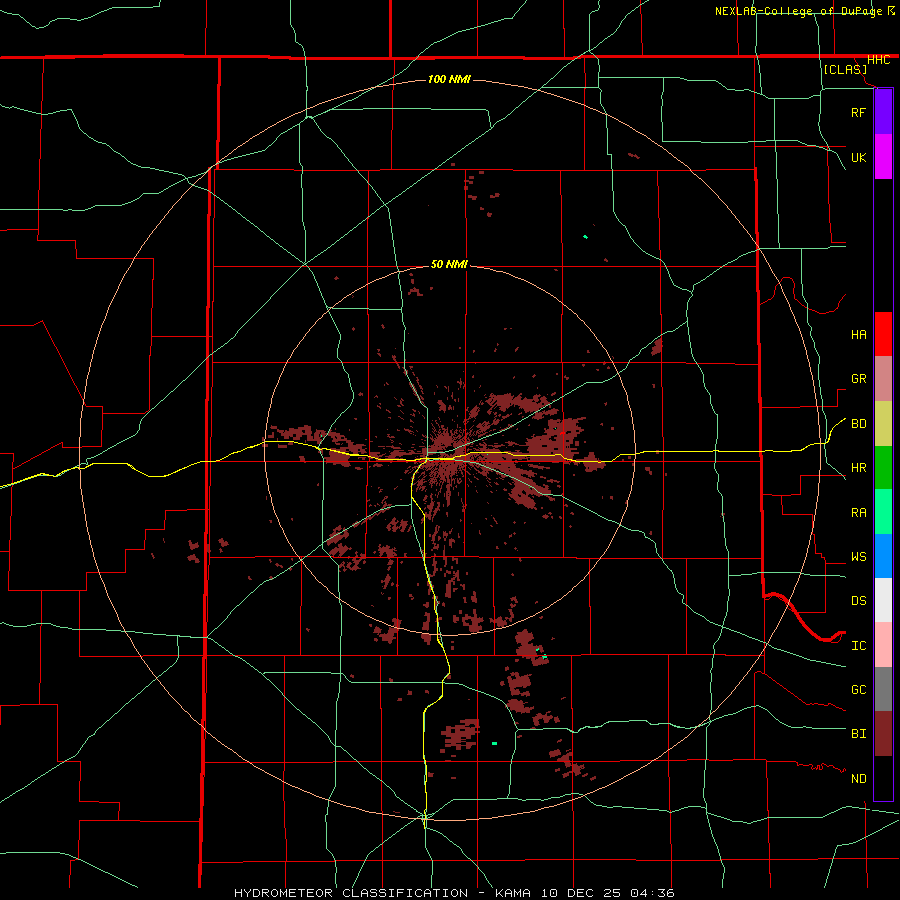Click the blue WS legend swatch
Screen dimensions: 900x900
[883, 556]
